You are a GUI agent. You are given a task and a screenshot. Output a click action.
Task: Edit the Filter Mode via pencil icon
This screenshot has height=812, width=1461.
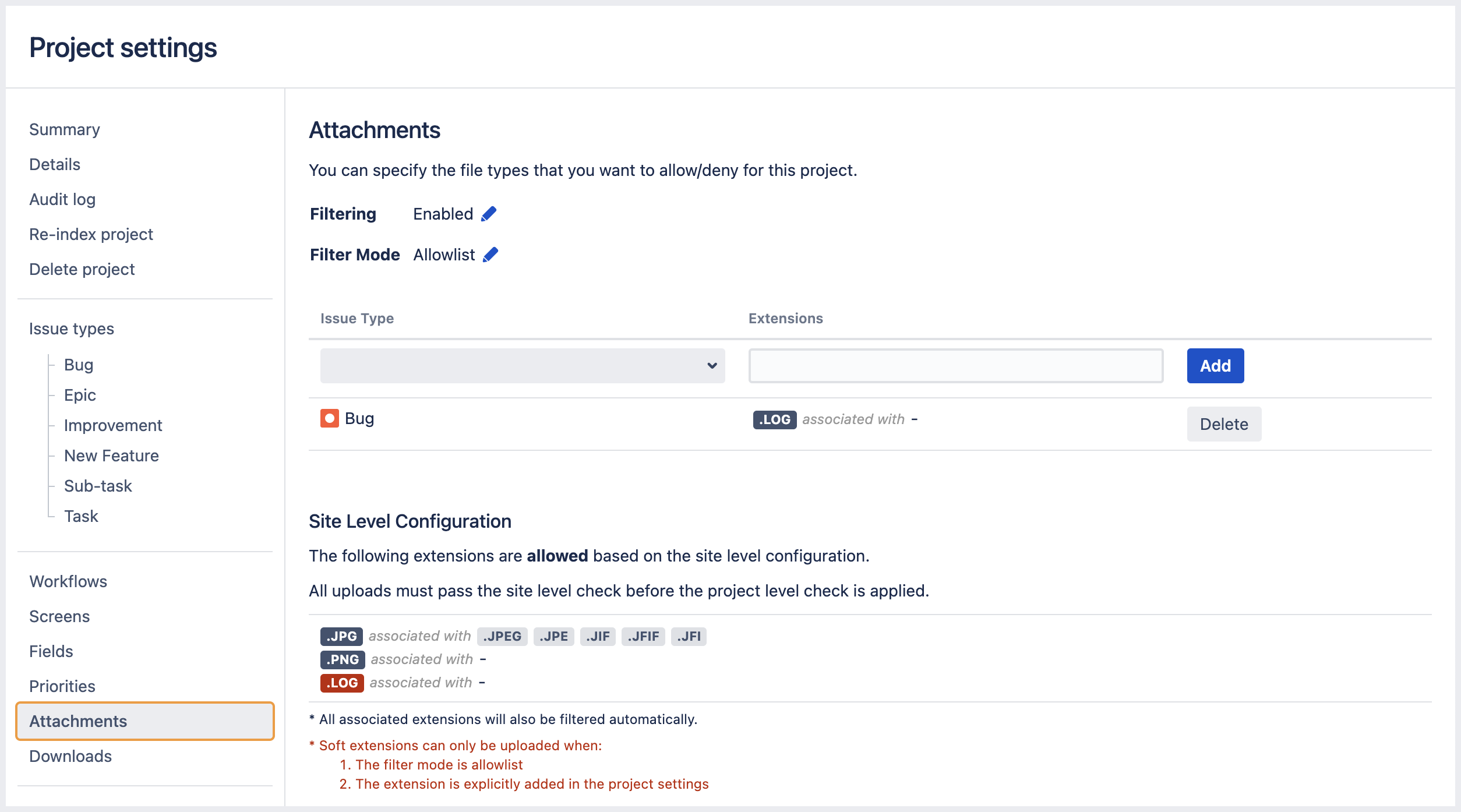[489, 254]
